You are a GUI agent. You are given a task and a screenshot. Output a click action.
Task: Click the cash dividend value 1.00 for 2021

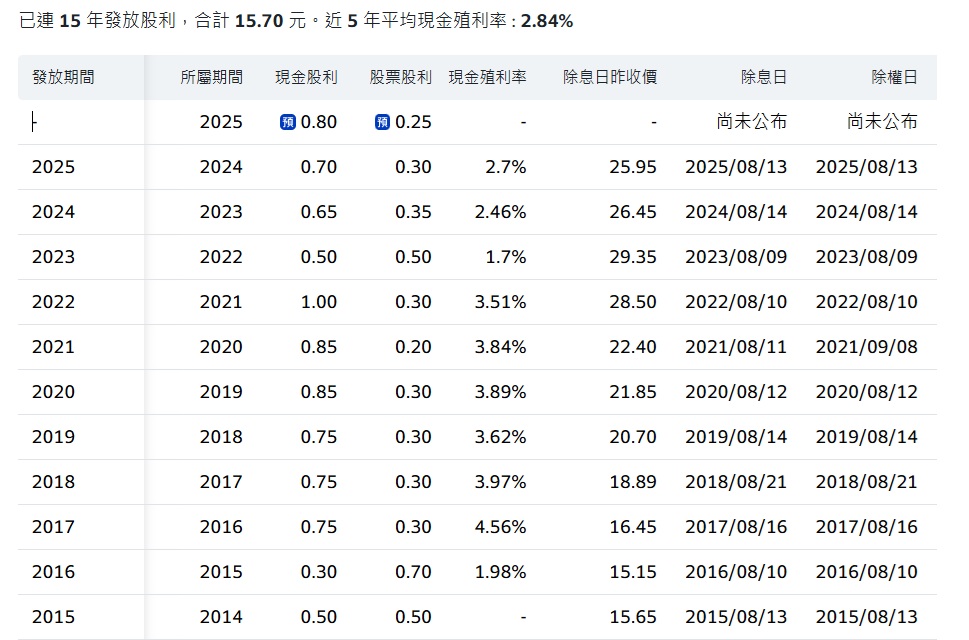pyautogui.click(x=316, y=302)
